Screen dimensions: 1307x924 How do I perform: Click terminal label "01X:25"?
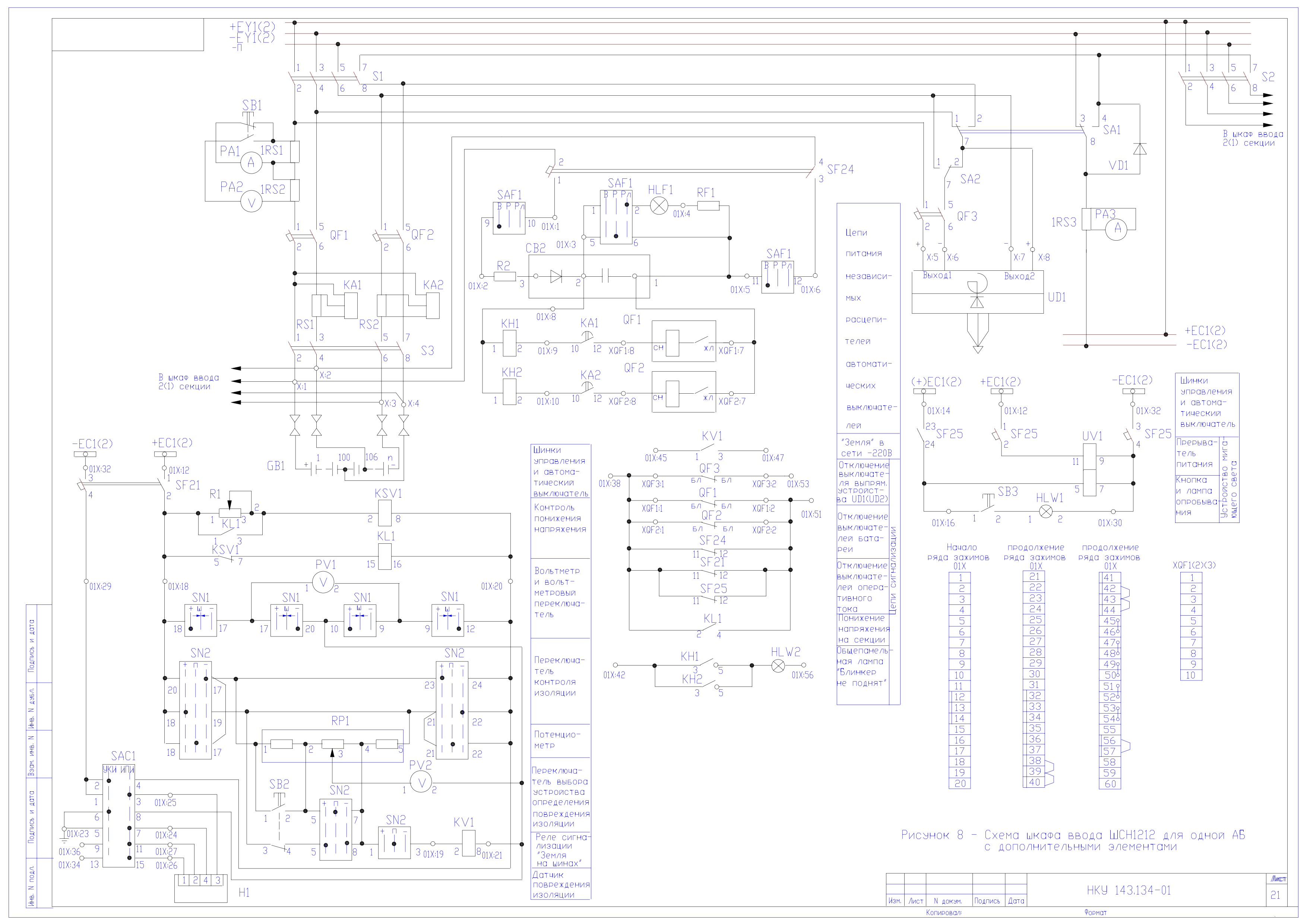[x=166, y=803]
